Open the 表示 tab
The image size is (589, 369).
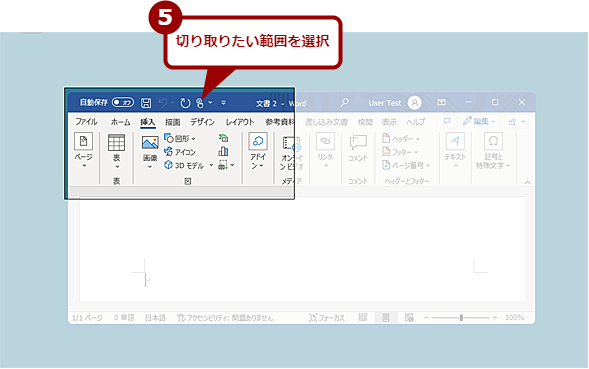click(390, 122)
